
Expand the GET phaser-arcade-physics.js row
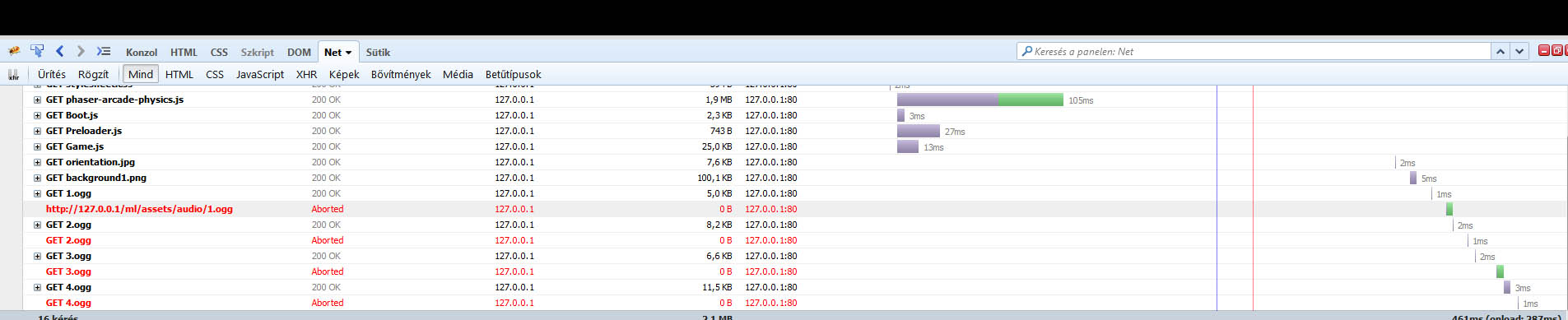pyautogui.click(x=37, y=100)
